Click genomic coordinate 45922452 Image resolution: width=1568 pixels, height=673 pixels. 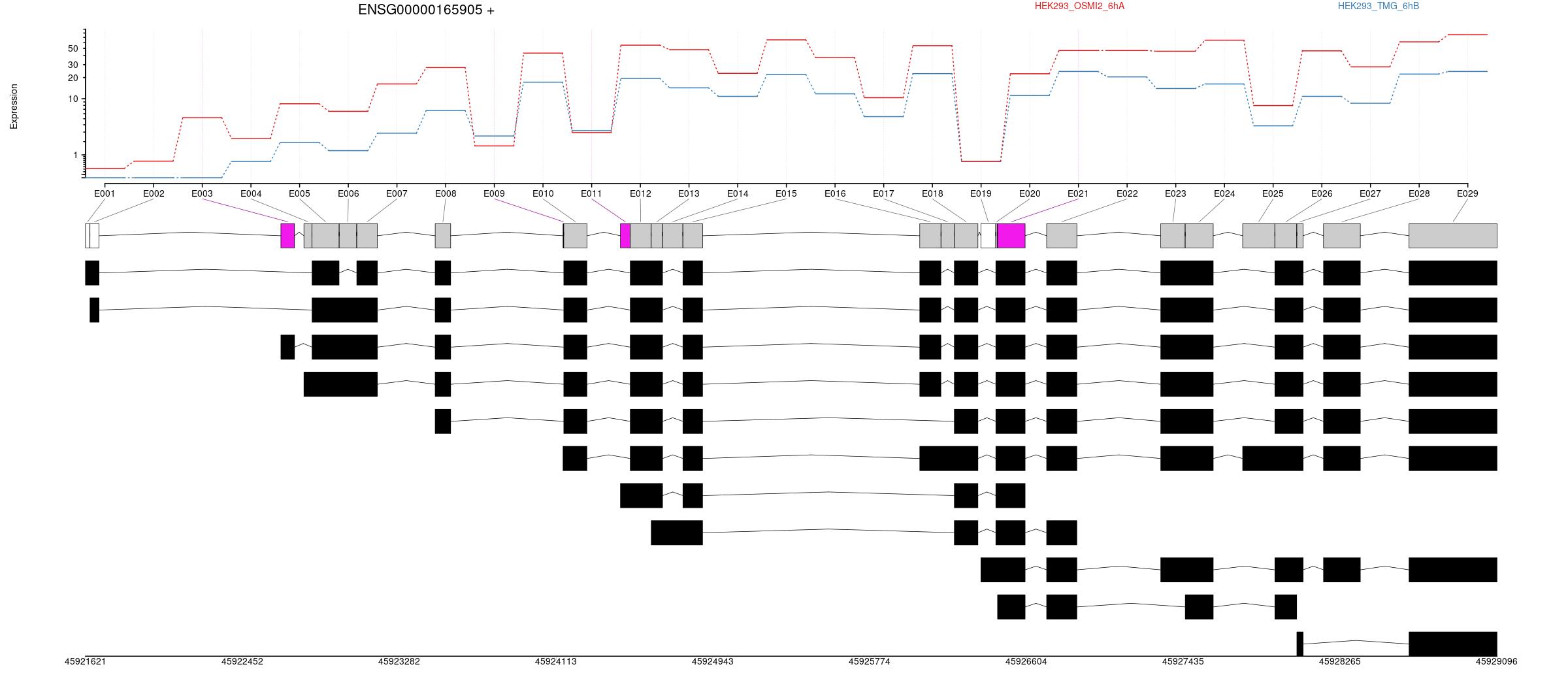[x=242, y=661]
